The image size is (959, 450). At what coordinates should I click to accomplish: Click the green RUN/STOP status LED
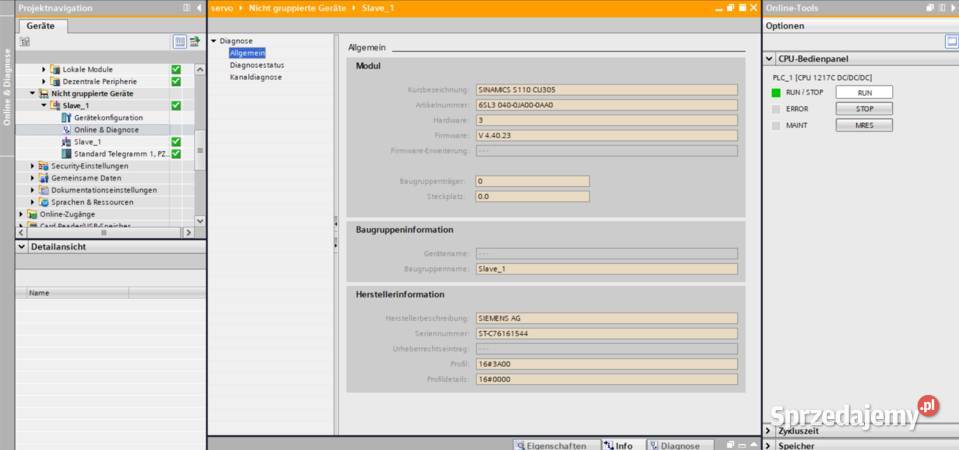(x=776, y=92)
